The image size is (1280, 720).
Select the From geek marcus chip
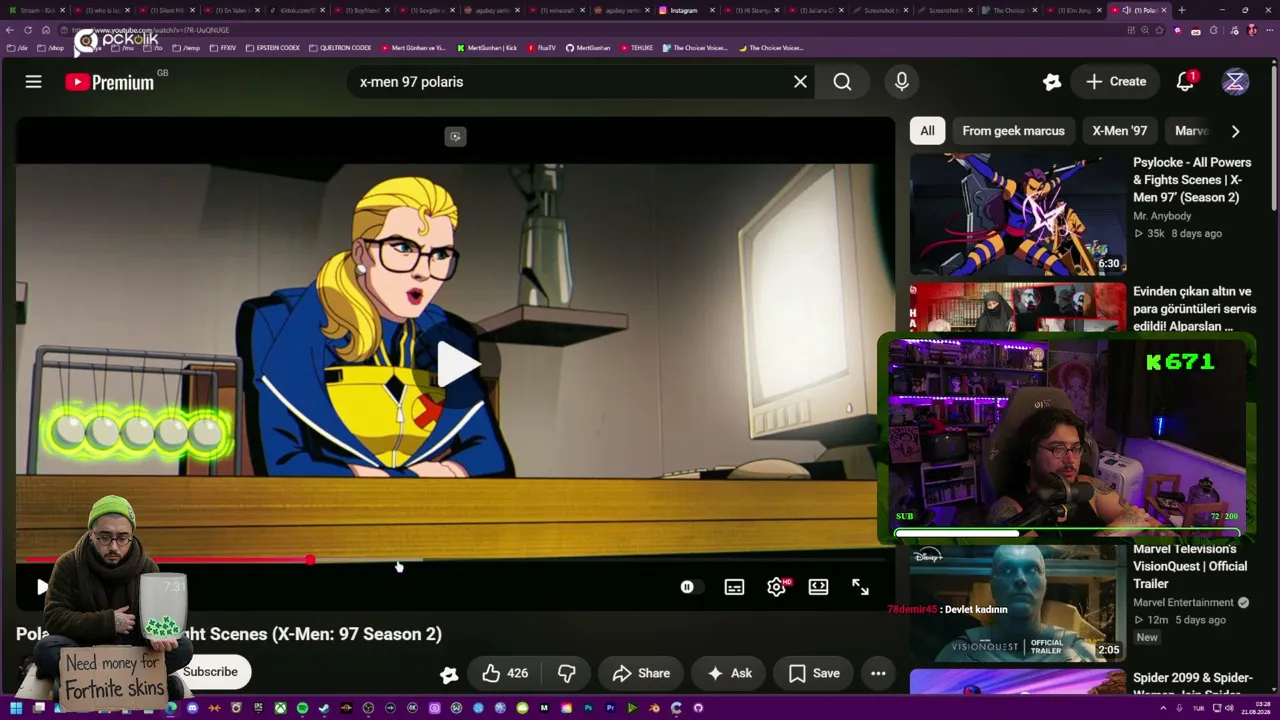1013,131
